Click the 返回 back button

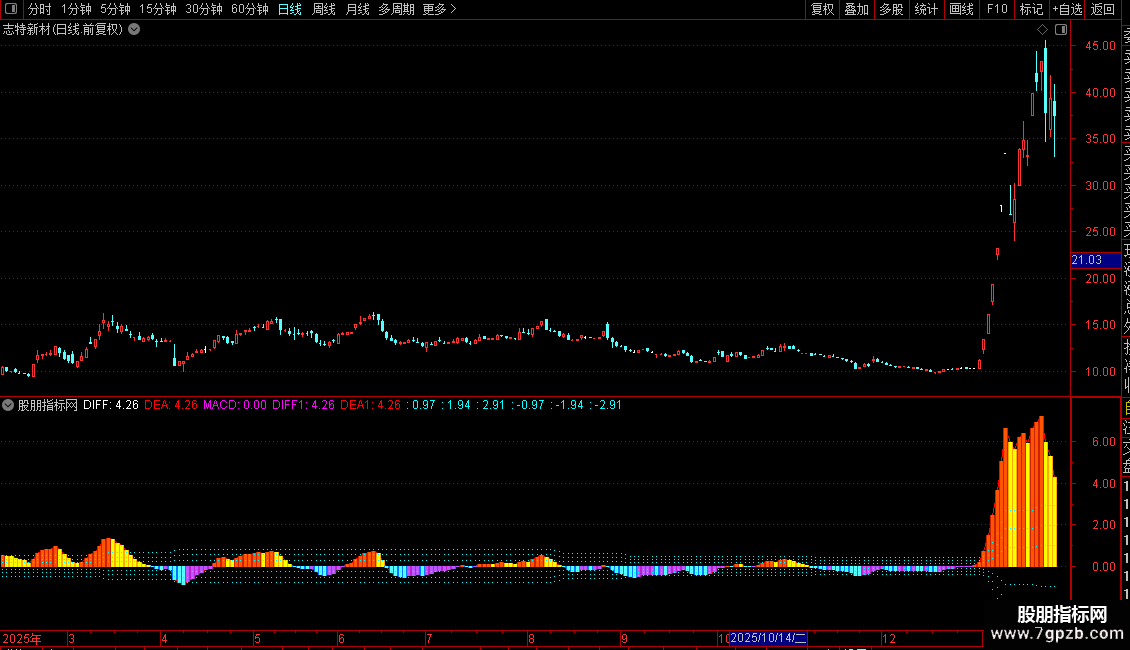1103,9
